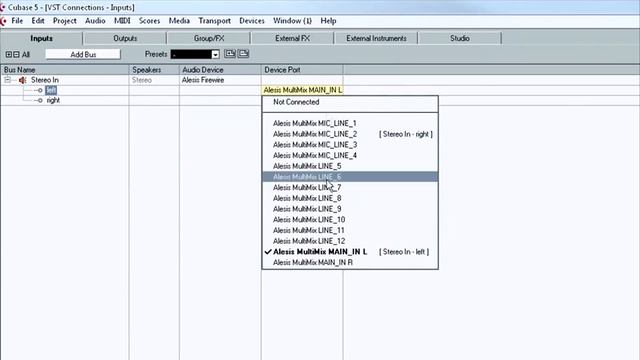This screenshot has width=640, height=360.
Task: Click the Bus Name column header
Action: (64, 70)
